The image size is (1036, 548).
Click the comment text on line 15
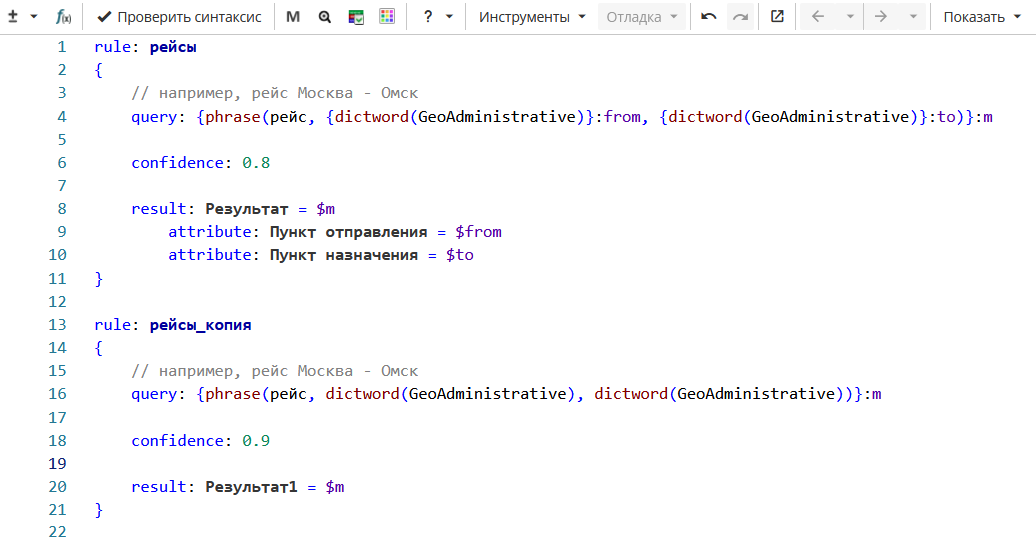coord(275,372)
